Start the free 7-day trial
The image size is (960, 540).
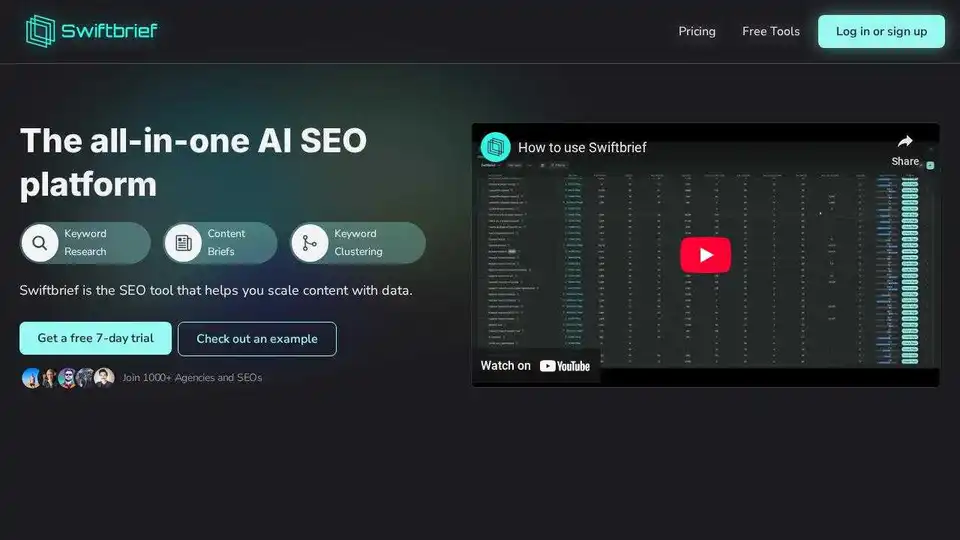coord(96,338)
